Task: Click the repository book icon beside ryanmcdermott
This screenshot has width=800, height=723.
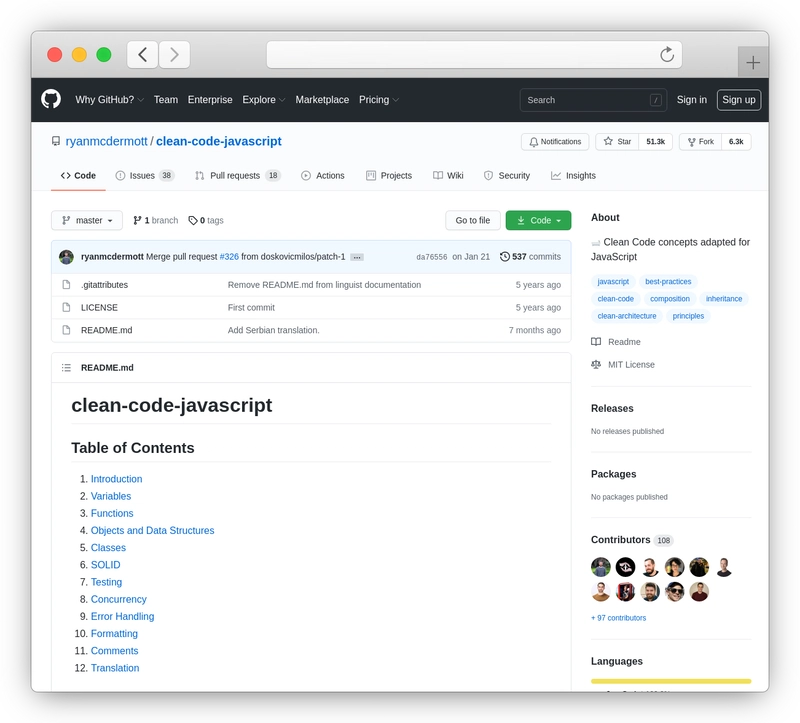Action: tap(56, 141)
